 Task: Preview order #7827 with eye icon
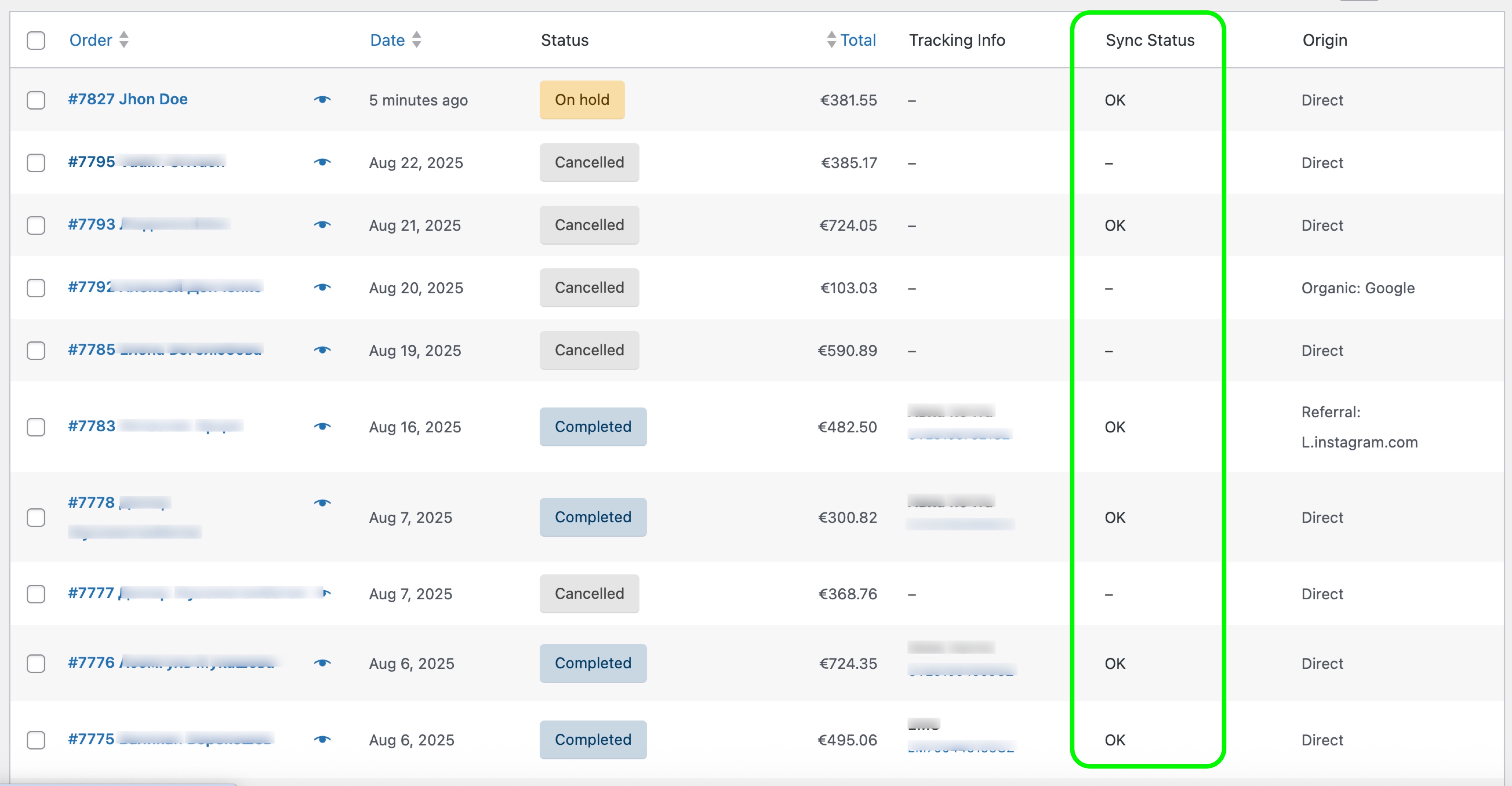[322, 100]
